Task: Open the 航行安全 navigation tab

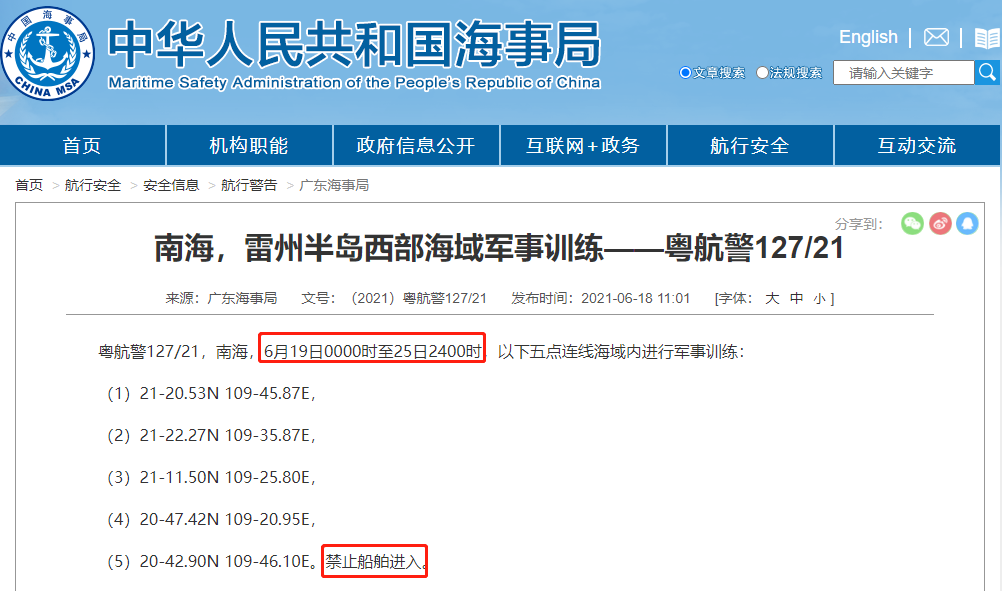Action: (750, 146)
